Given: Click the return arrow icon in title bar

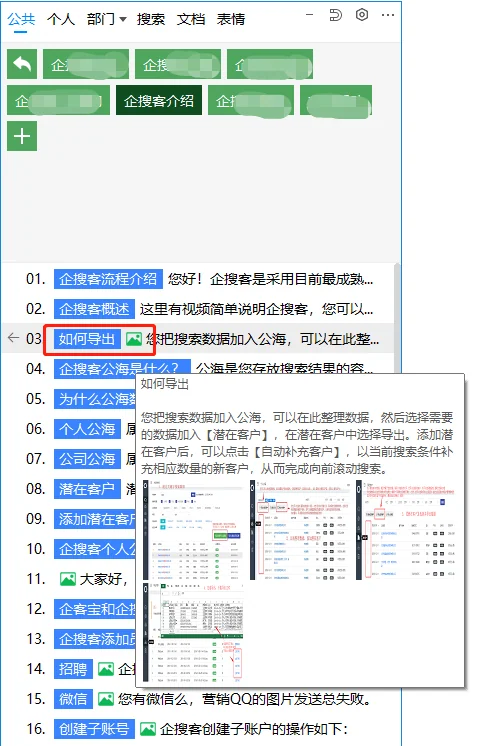Looking at the screenshot, I should pyautogui.click(x=335, y=15).
